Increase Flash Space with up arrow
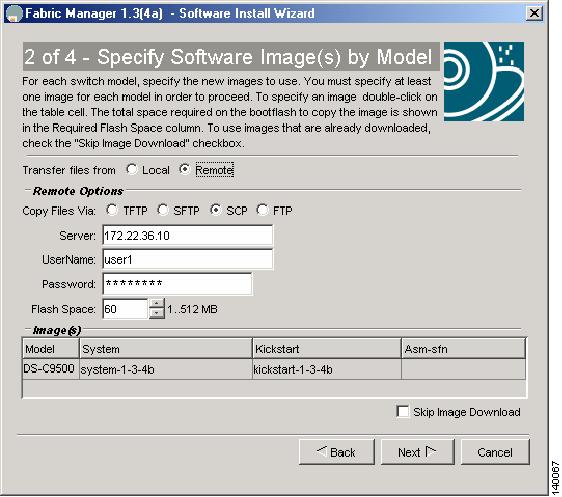The height and width of the screenshot is (497, 562). coord(156,304)
